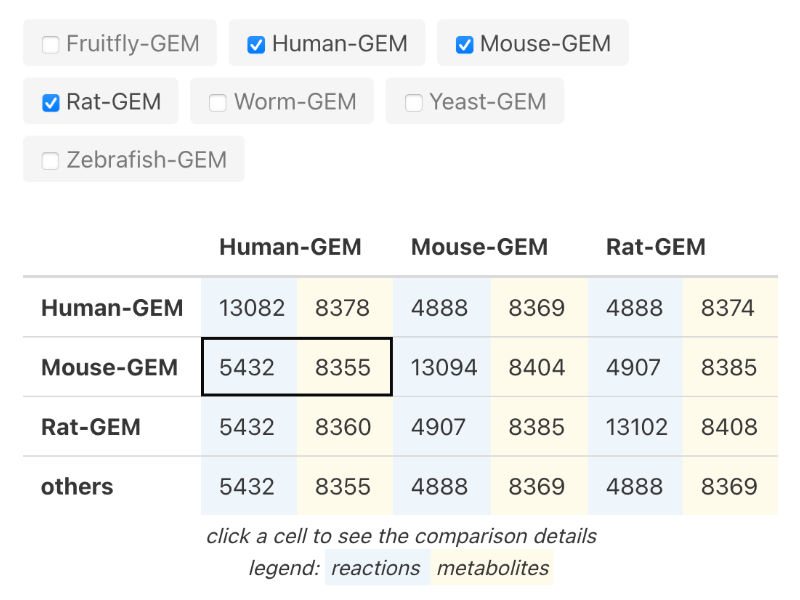The width and height of the screenshot is (800, 600).
Task: Click the others row label
Action: [77, 487]
